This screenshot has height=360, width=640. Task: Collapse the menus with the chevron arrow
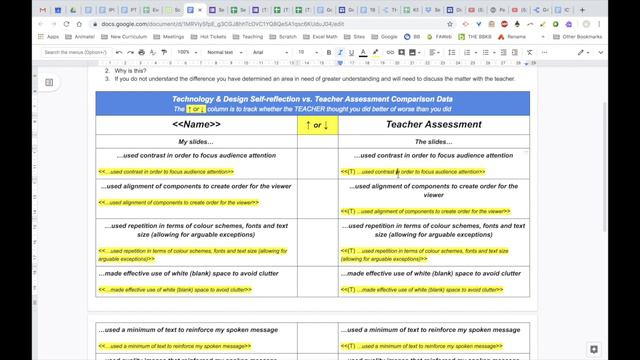[x=600, y=52]
